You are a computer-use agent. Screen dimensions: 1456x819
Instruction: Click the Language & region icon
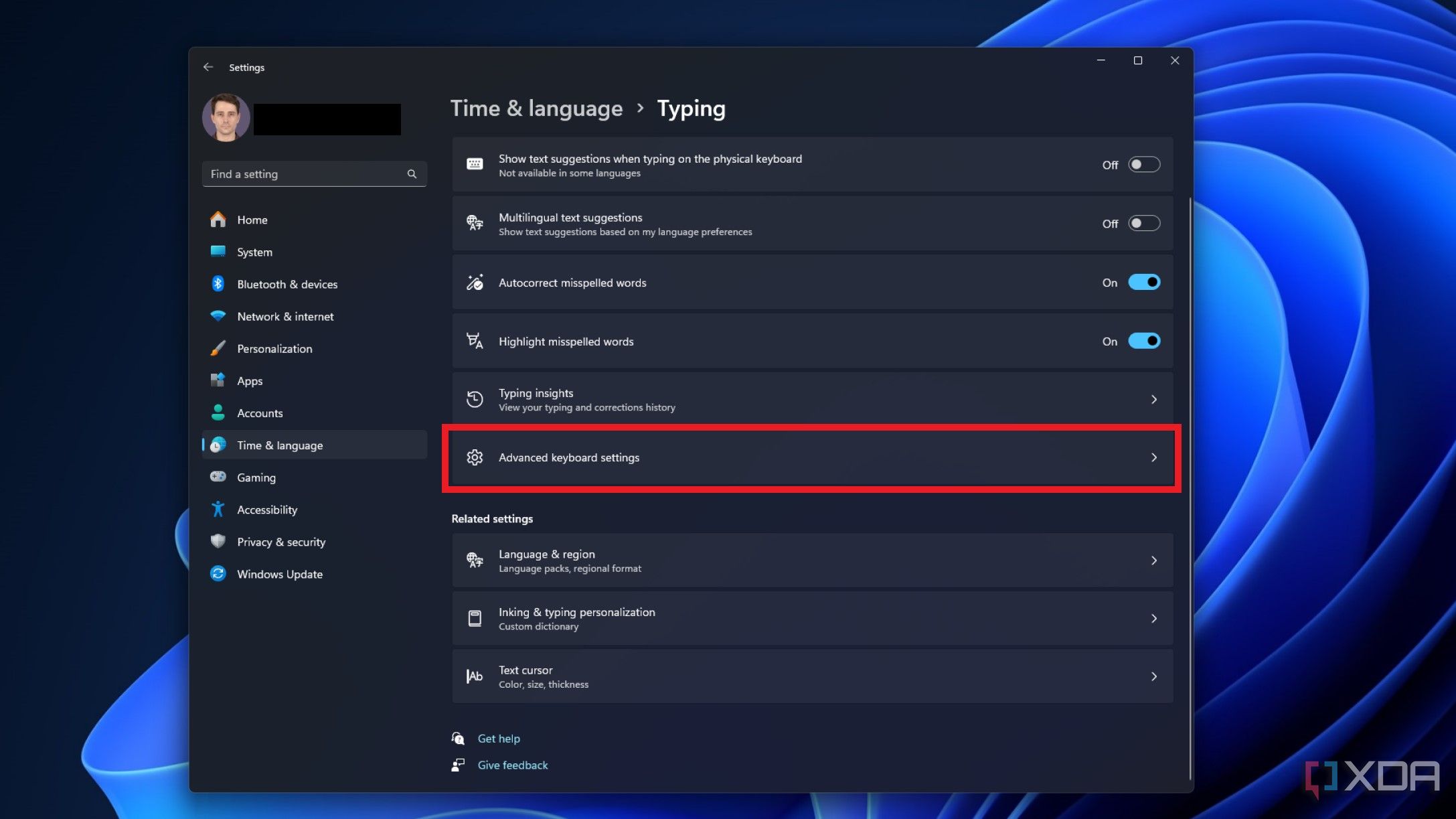475,560
